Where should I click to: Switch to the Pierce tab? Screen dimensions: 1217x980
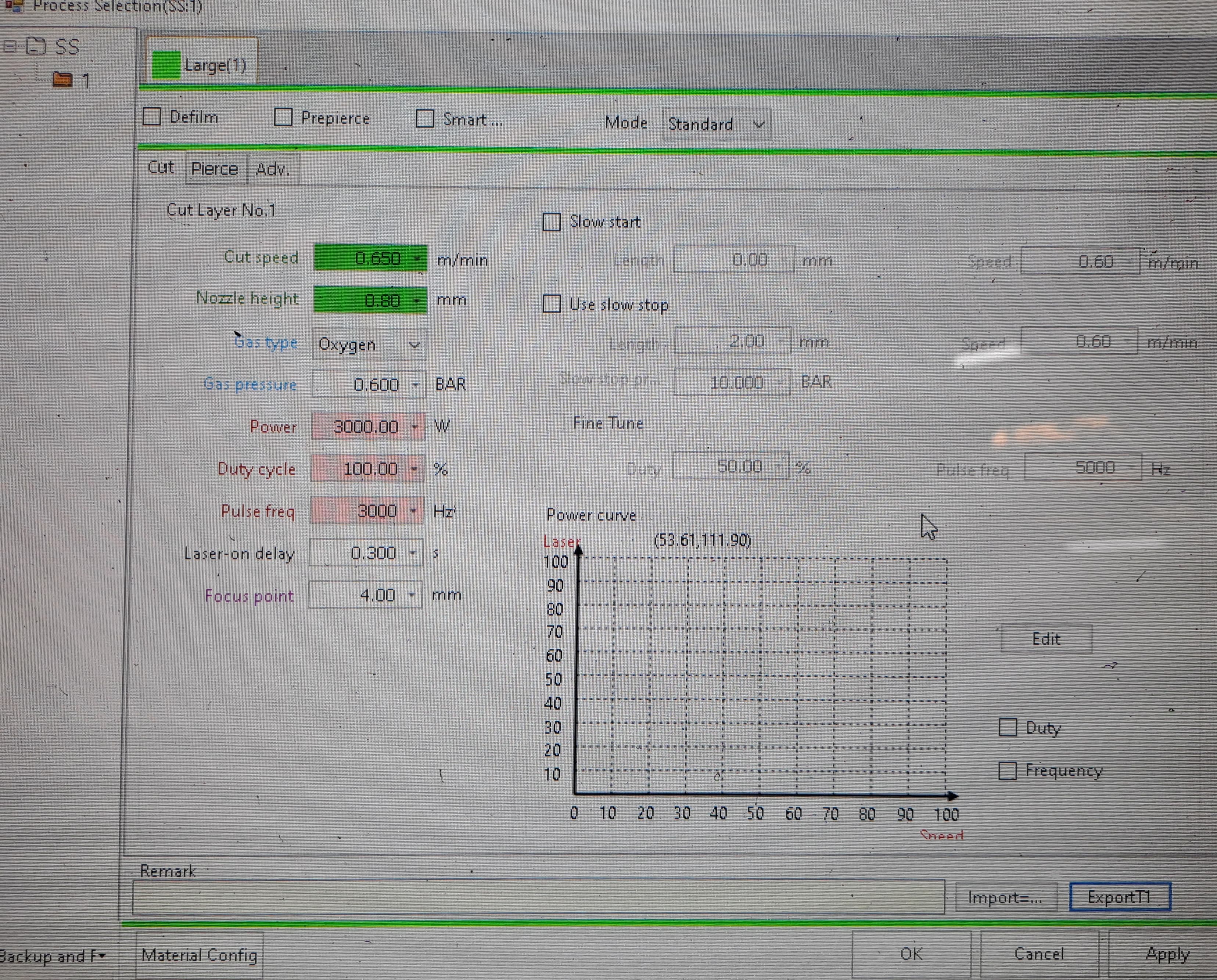coord(215,169)
